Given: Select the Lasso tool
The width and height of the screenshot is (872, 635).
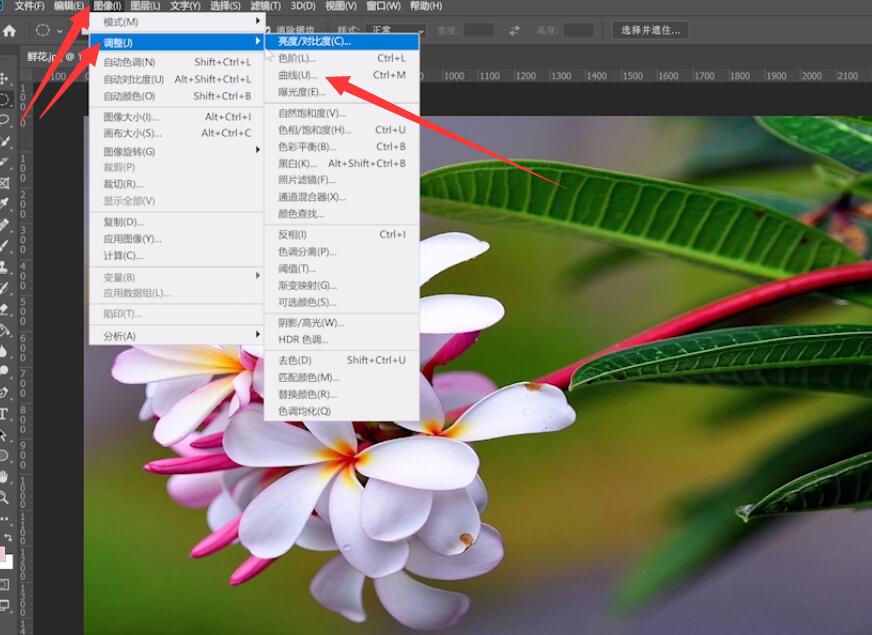Looking at the screenshot, I should pyautogui.click(x=4, y=120).
